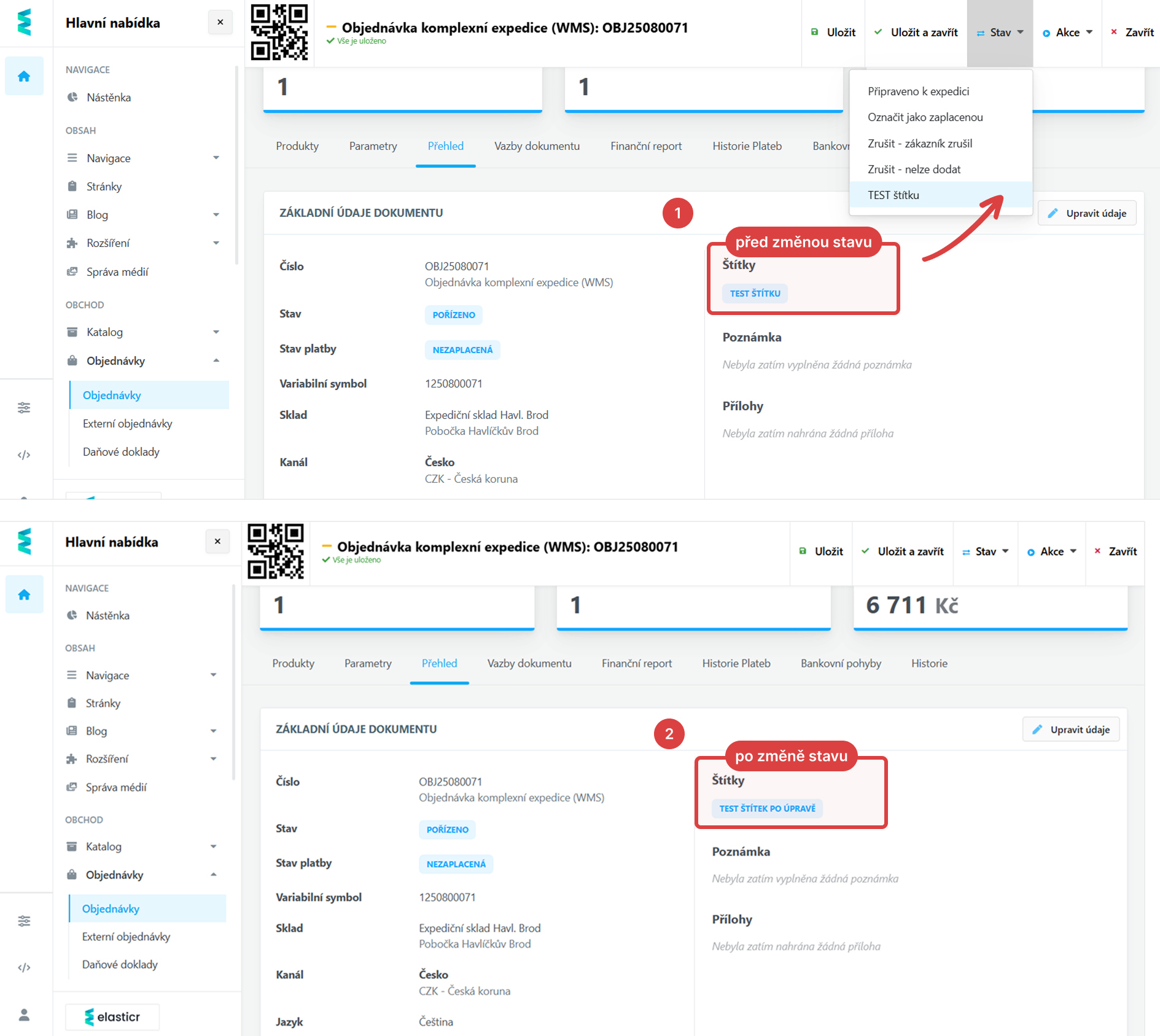Click the QR code in the top header
Screen dimensions: 1160x1036
pos(279,33)
